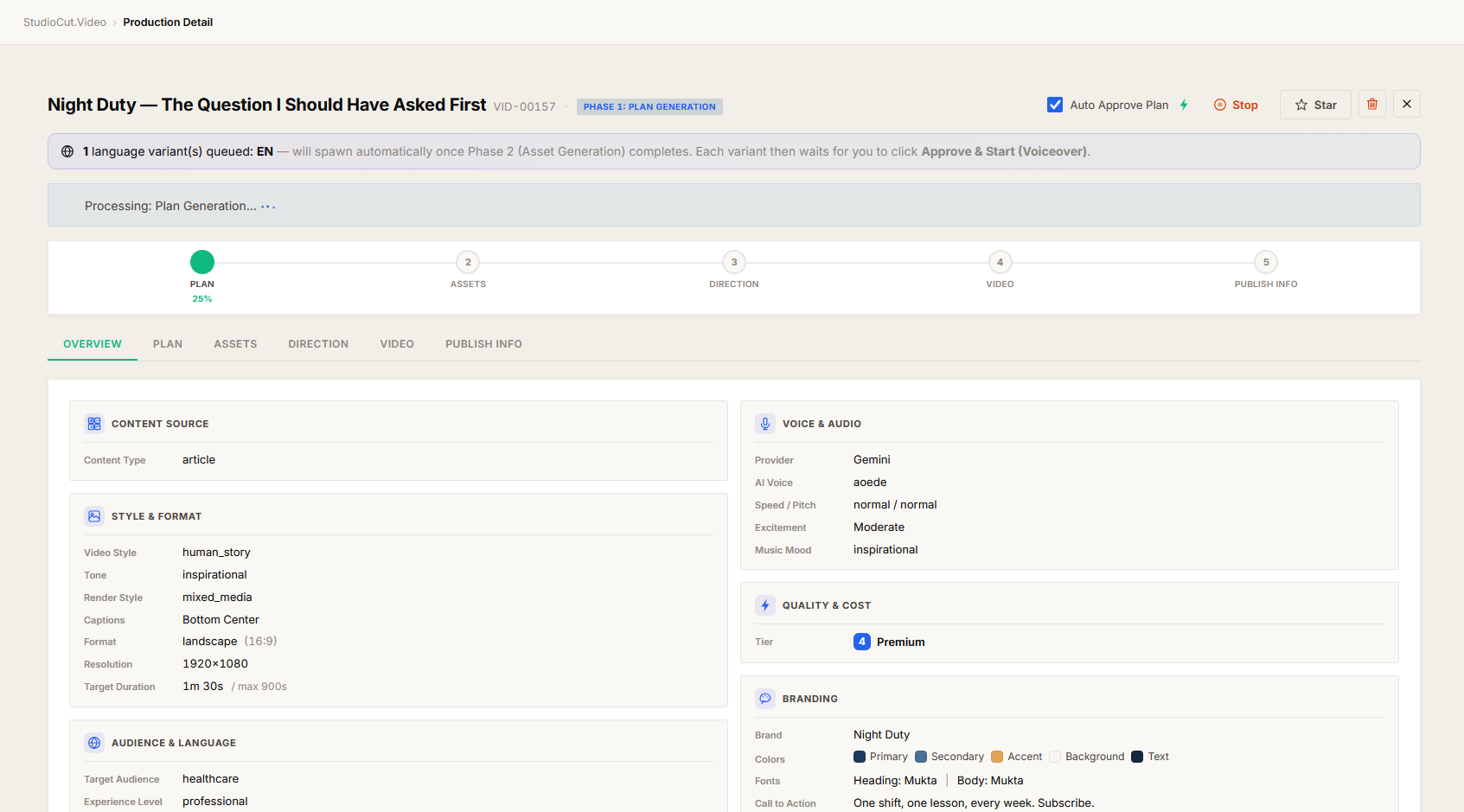Viewport: 1464px width, 812px height.
Task: Open the Assets tab
Action: pyautogui.click(x=235, y=344)
